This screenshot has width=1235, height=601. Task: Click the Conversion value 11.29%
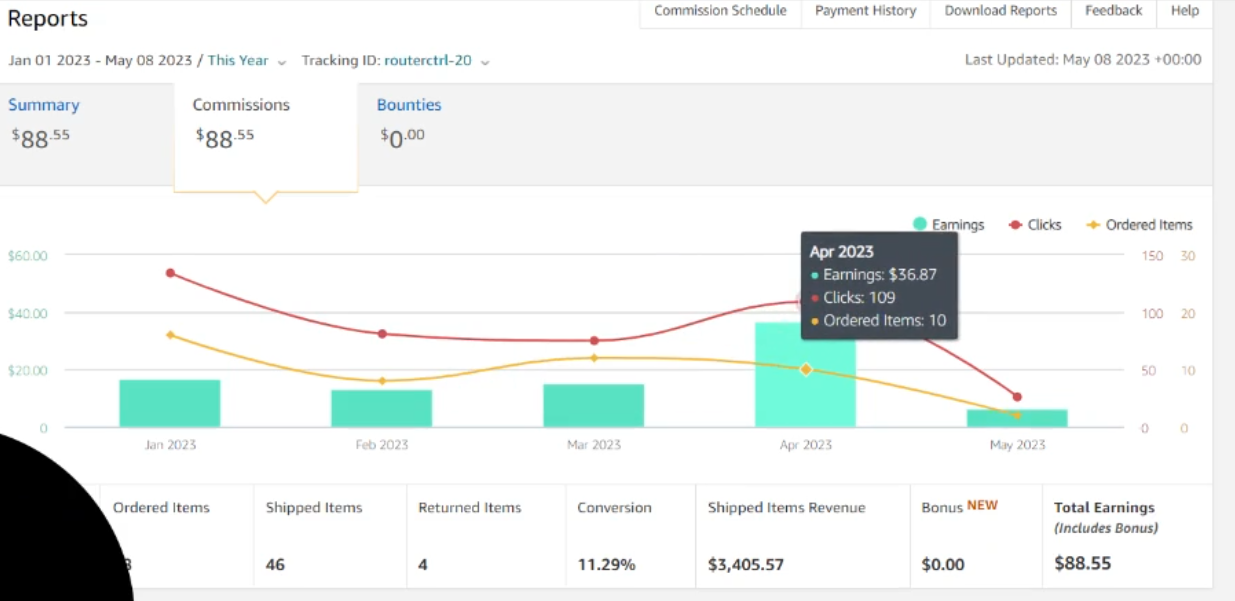[x=606, y=565]
